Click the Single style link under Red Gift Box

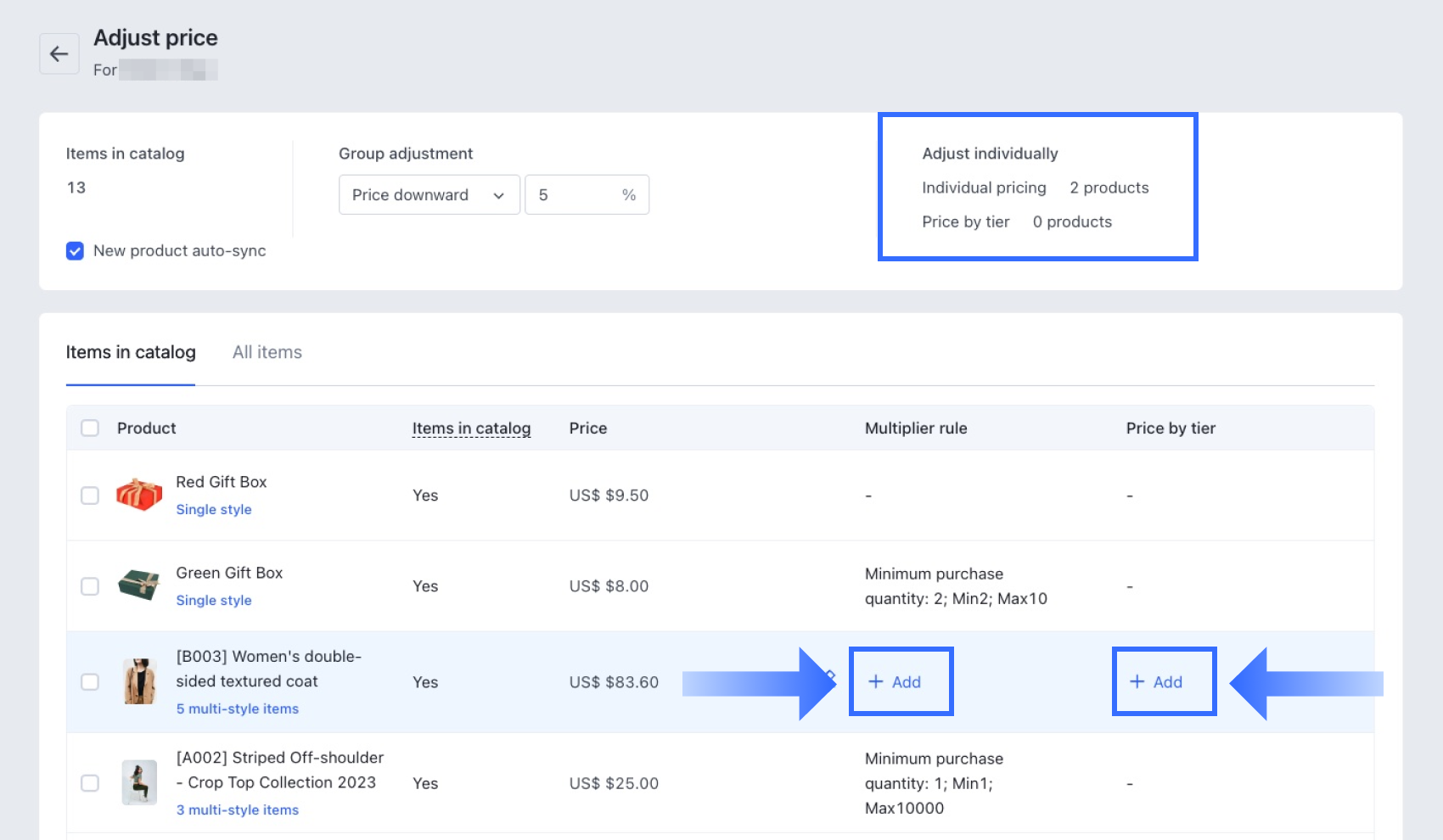(214, 509)
